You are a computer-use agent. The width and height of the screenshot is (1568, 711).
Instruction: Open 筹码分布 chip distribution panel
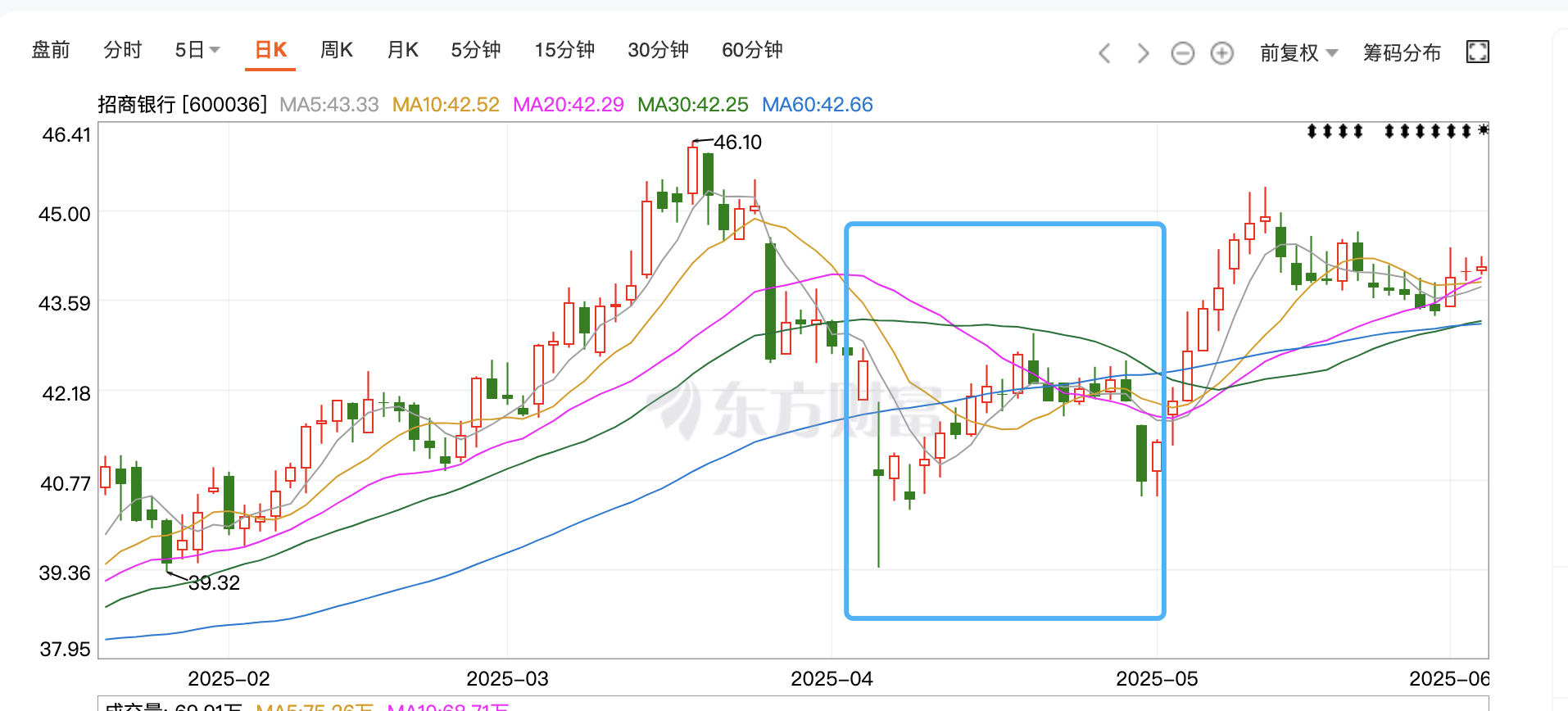(1402, 53)
